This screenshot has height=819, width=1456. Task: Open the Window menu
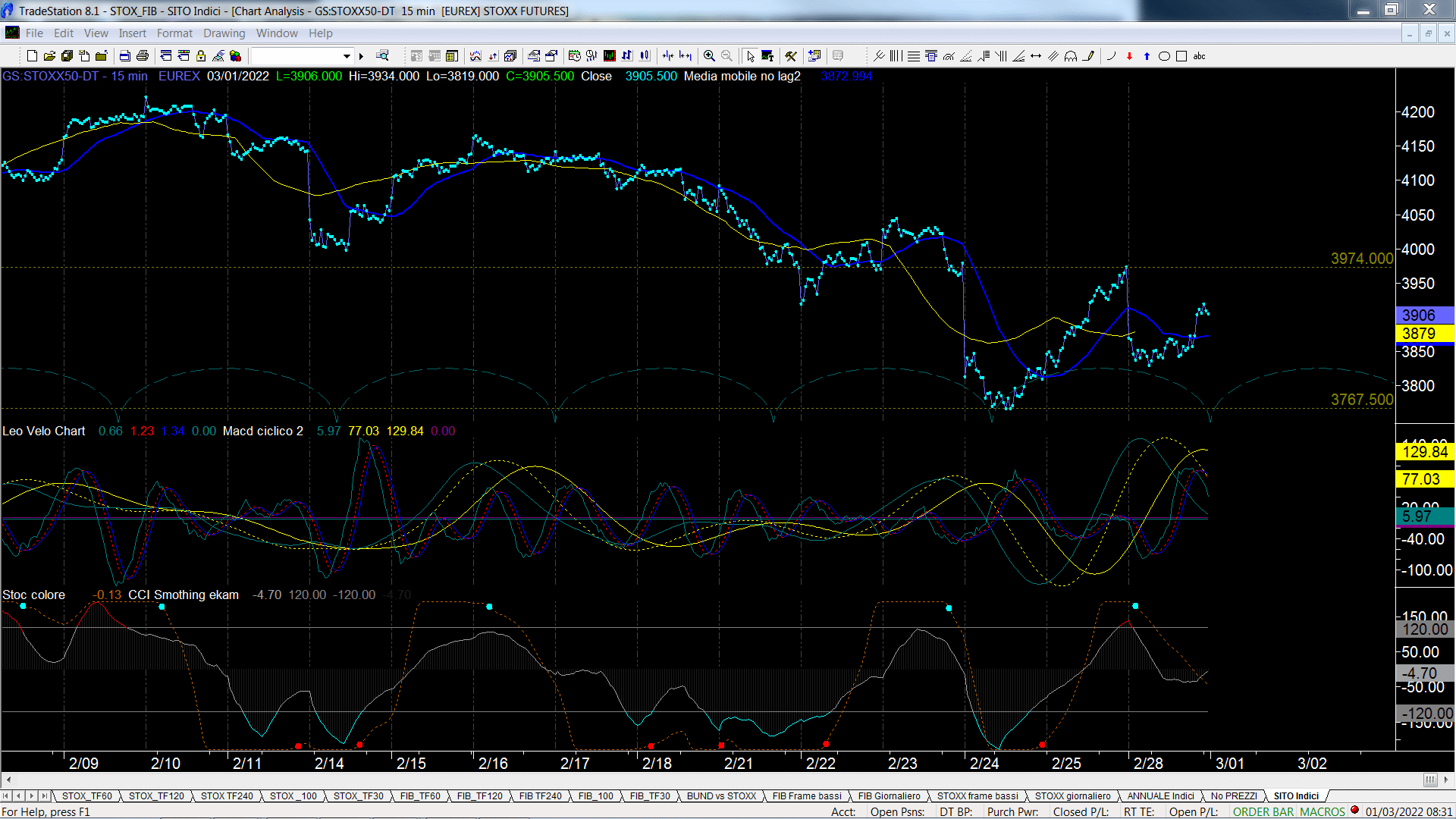click(x=277, y=33)
